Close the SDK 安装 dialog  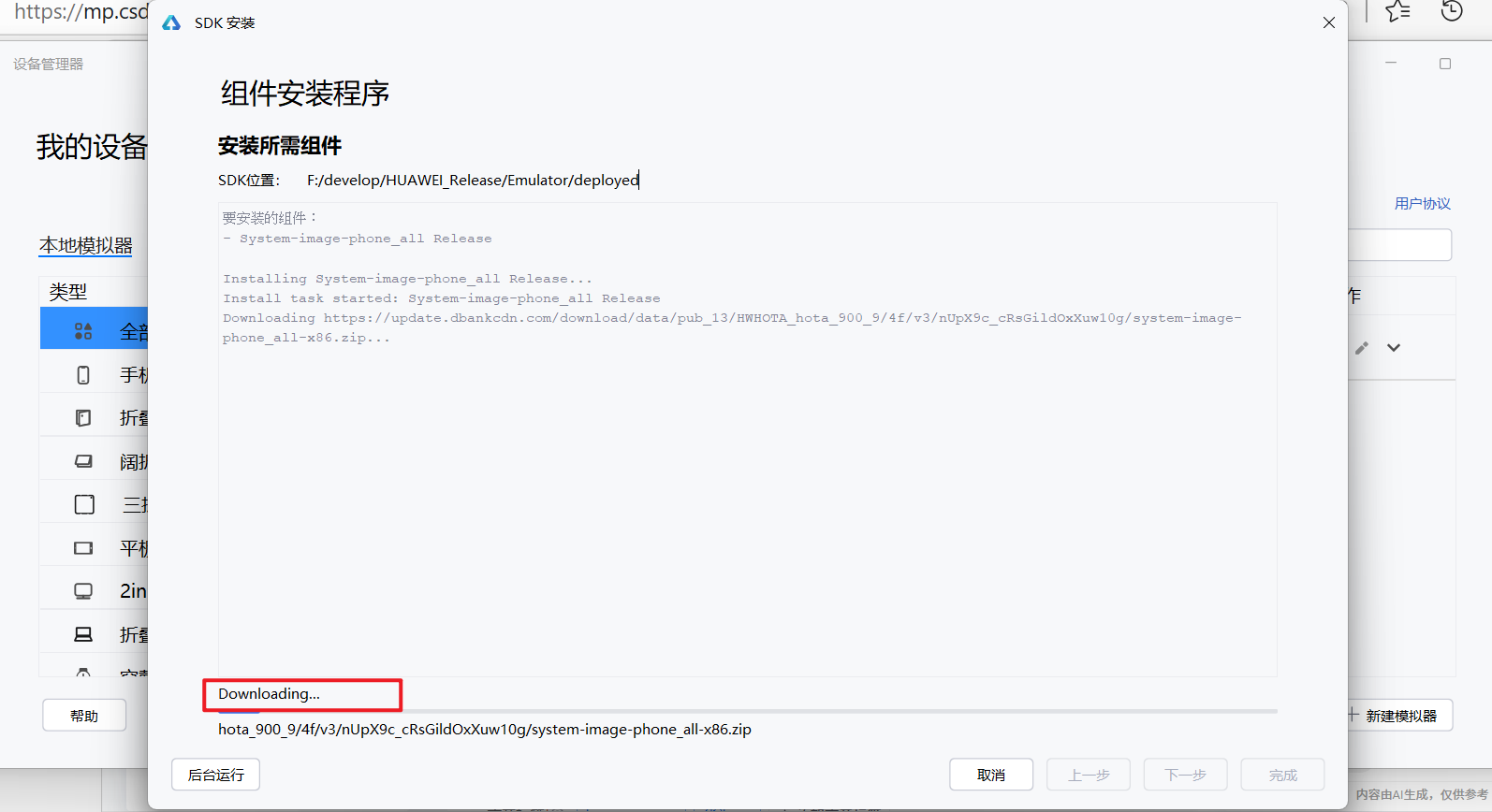[1328, 22]
